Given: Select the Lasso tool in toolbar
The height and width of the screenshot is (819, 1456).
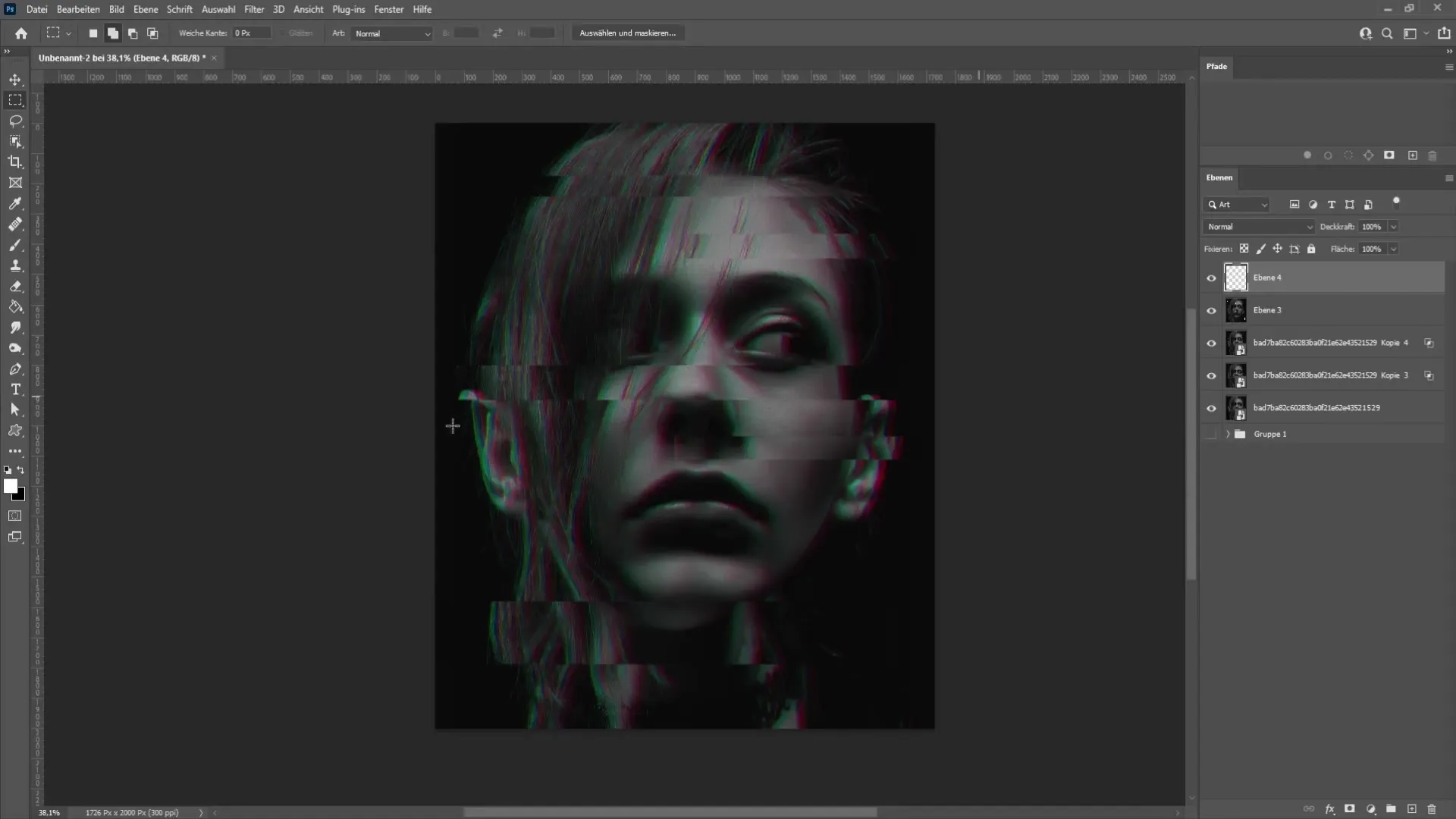Looking at the screenshot, I should (15, 120).
